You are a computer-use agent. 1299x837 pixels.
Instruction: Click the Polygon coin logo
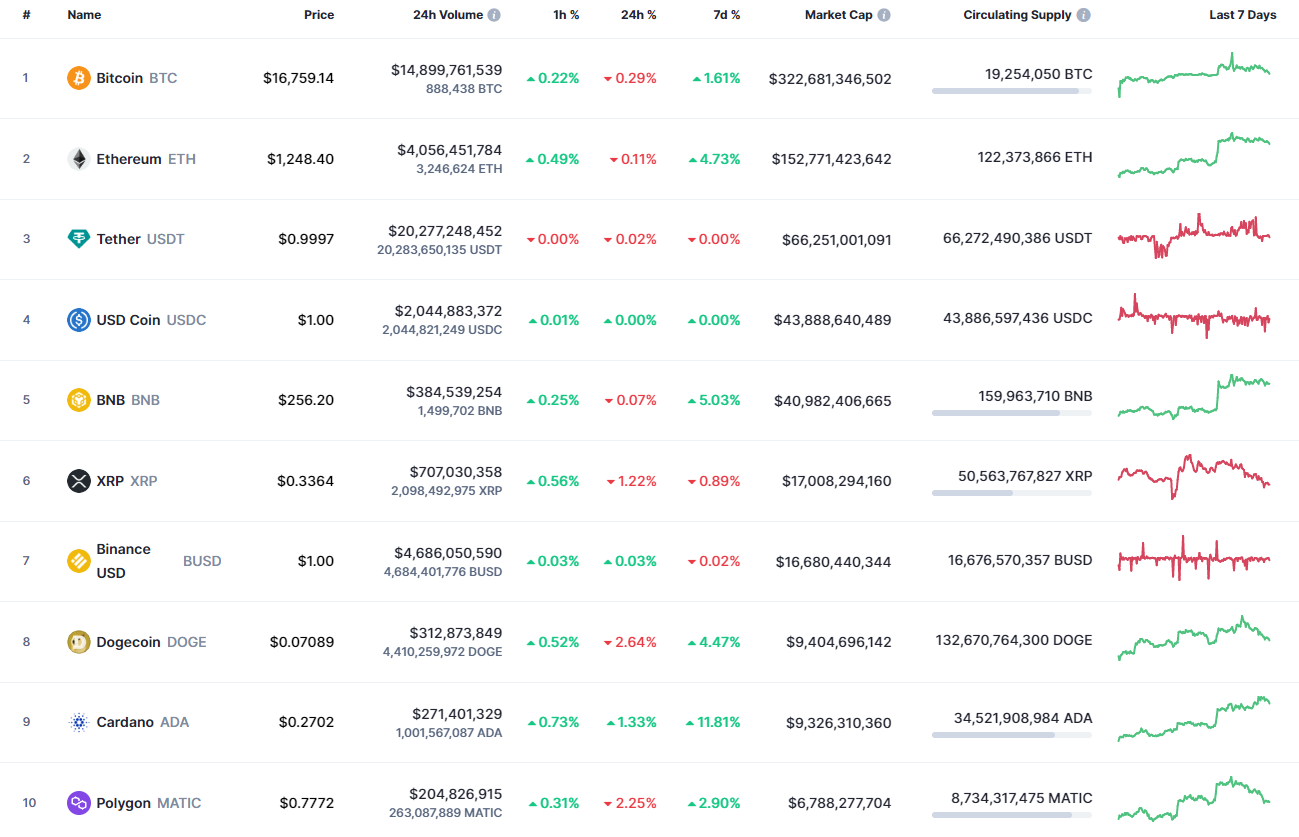pos(78,802)
